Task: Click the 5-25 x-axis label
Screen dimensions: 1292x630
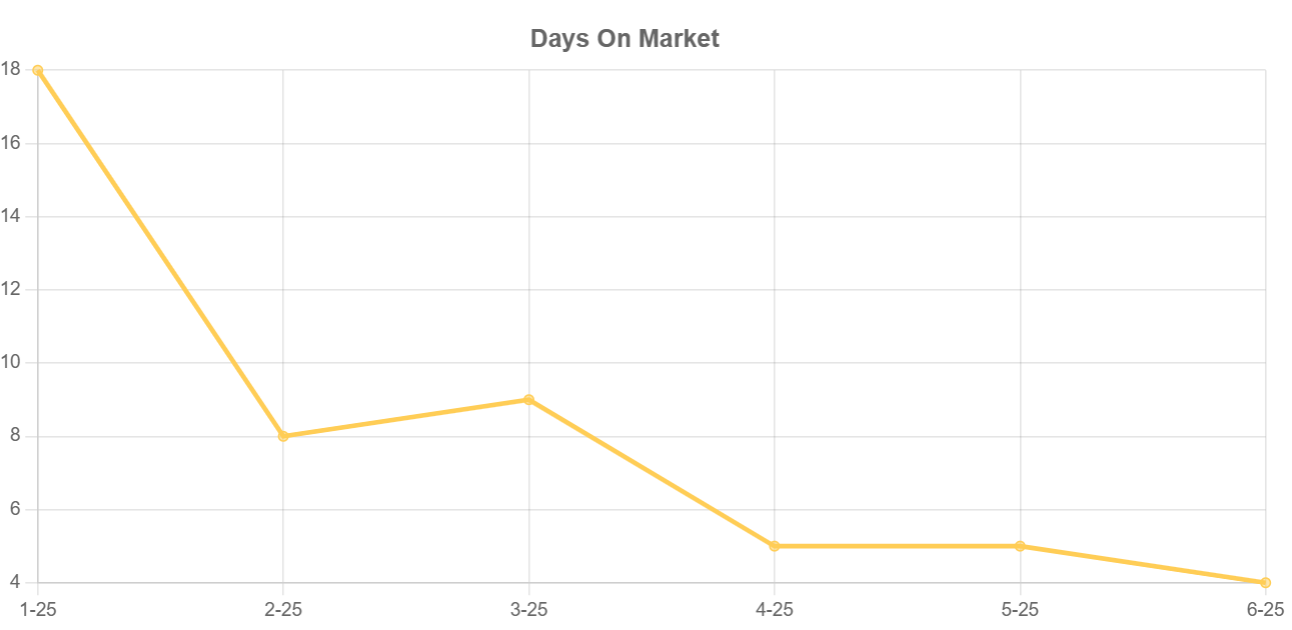Action: pos(1020,609)
